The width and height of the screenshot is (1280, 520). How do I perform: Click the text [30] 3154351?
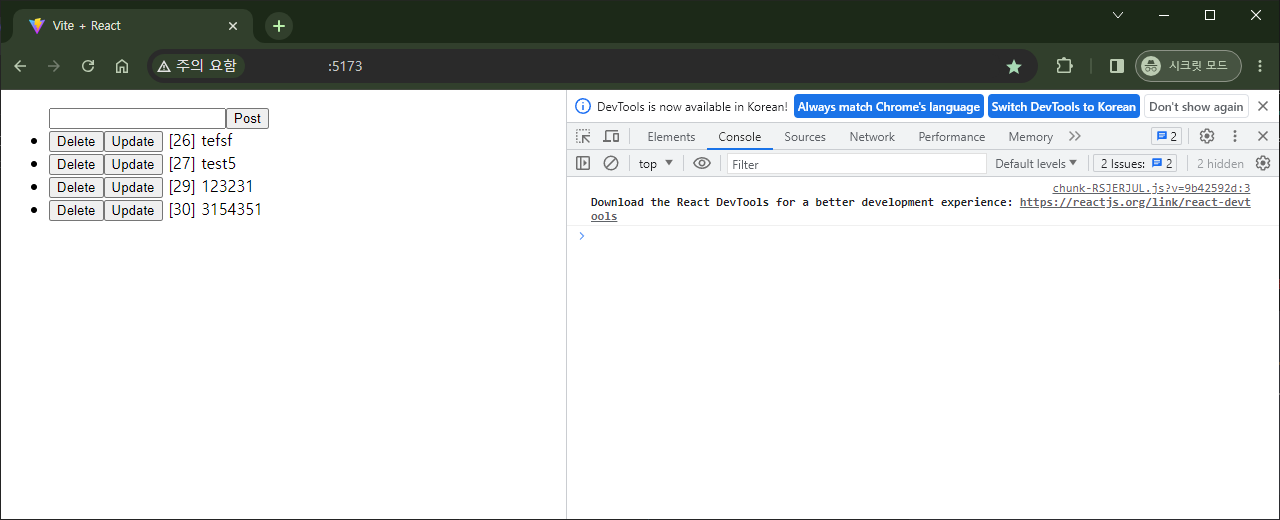click(x=216, y=210)
